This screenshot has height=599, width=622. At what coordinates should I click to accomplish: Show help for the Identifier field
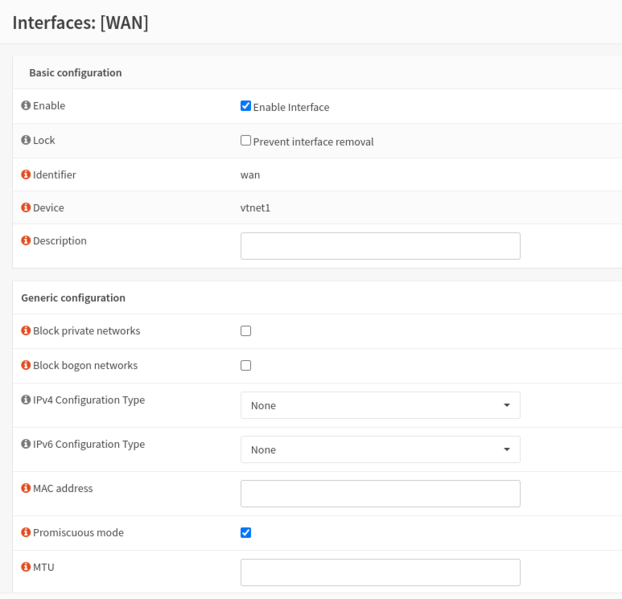point(26,175)
